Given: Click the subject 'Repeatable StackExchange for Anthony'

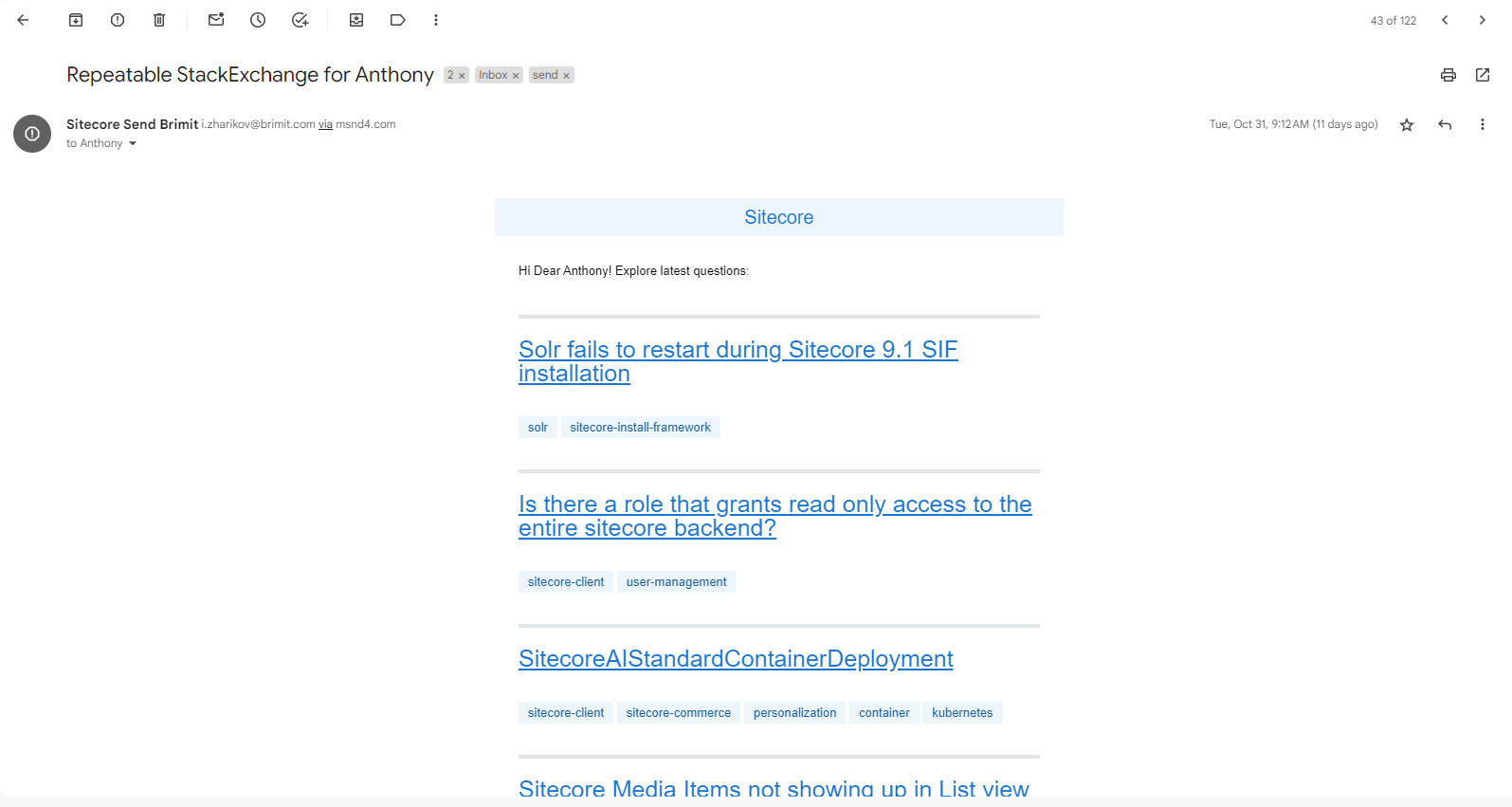Looking at the screenshot, I should tap(250, 75).
